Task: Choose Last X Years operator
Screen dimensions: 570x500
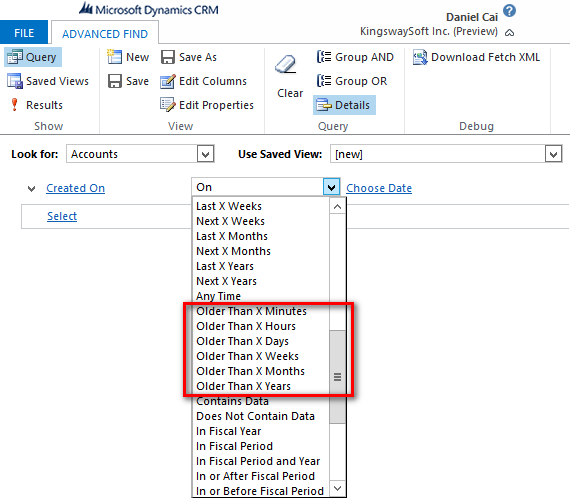Action: (261, 266)
